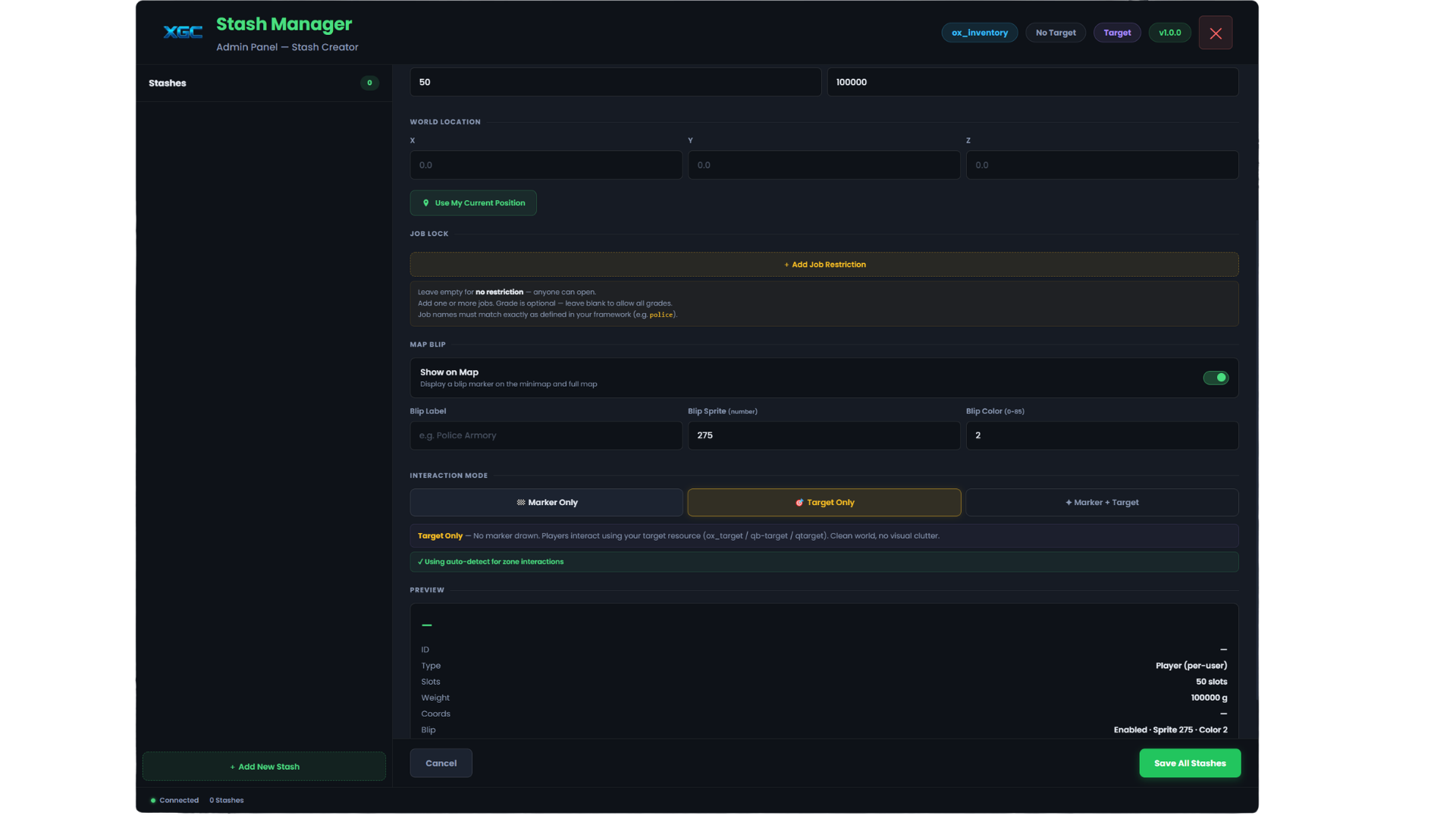Save all stashes
This screenshot has height=819, width=1456.
(x=1190, y=763)
